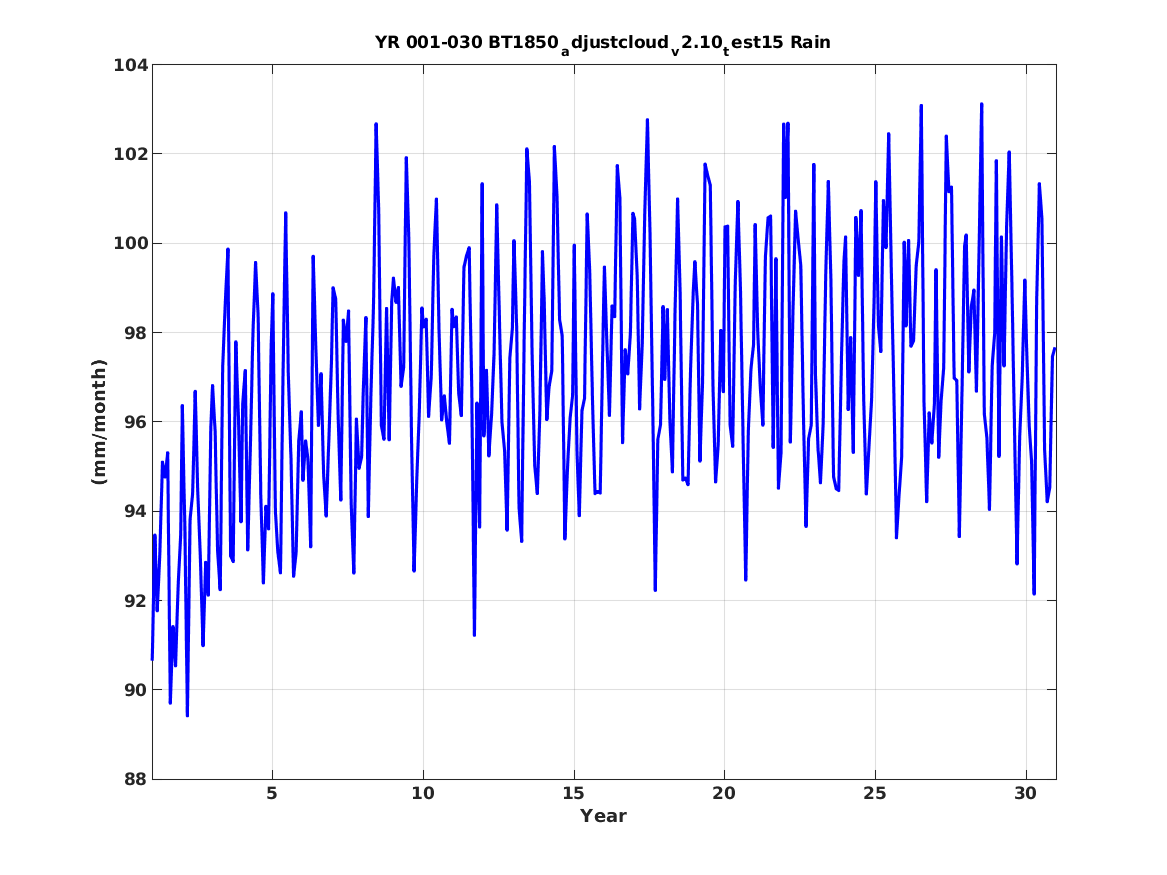Click the y-axis tick label '92'
The height and width of the screenshot is (875, 1167).
(x=136, y=601)
